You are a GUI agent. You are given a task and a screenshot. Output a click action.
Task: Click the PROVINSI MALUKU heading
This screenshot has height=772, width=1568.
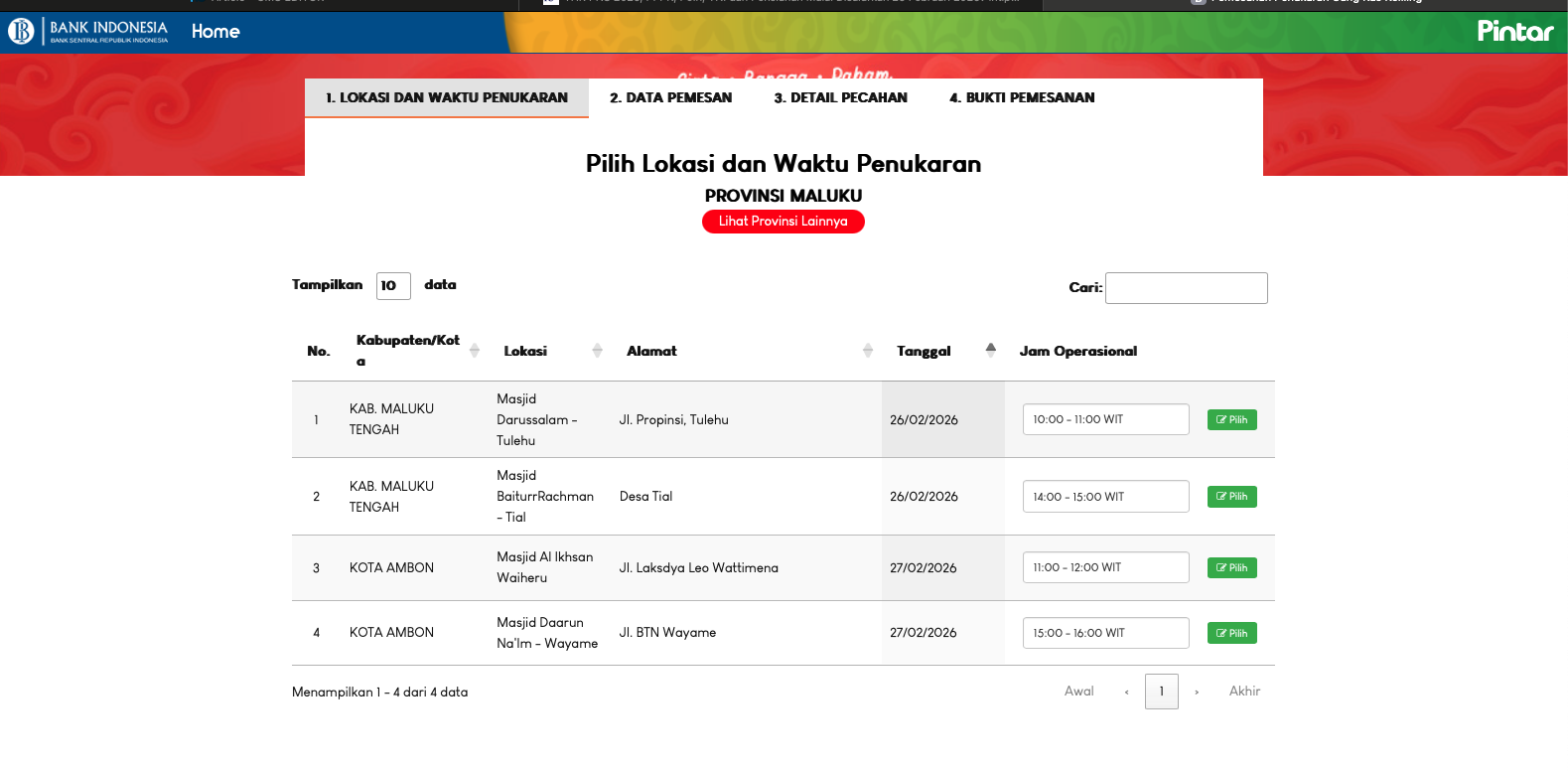pos(784,196)
